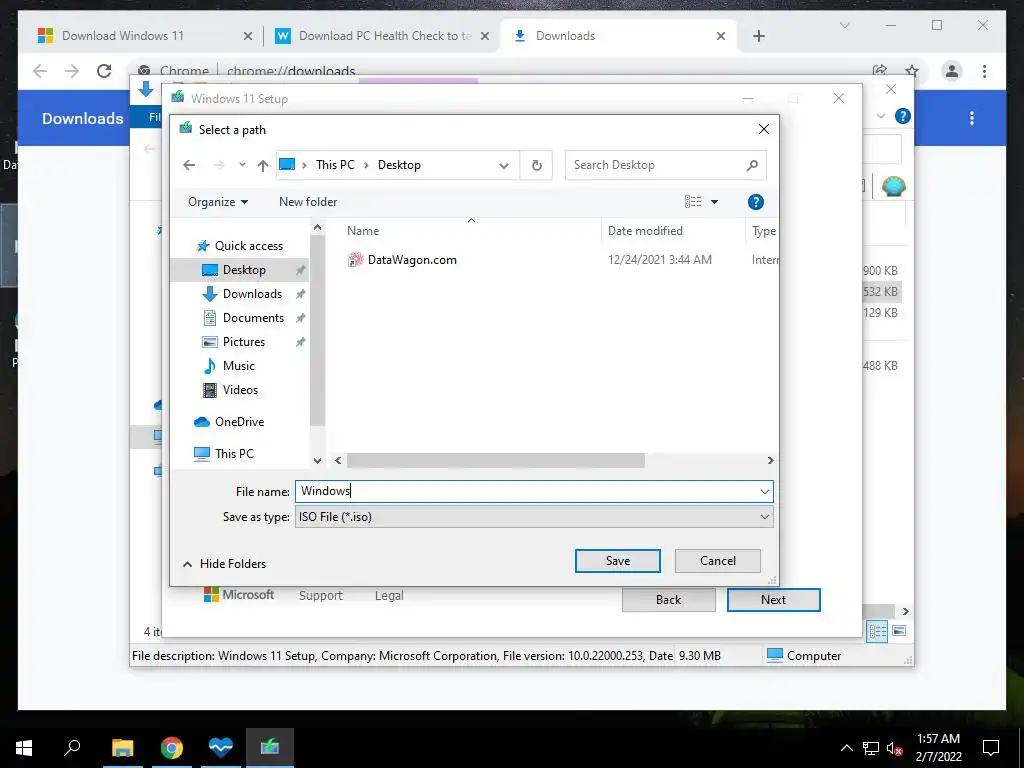The width and height of the screenshot is (1024, 768).
Task: Click the horizontal scrollbar in file list
Action: (x=496, y=460)
